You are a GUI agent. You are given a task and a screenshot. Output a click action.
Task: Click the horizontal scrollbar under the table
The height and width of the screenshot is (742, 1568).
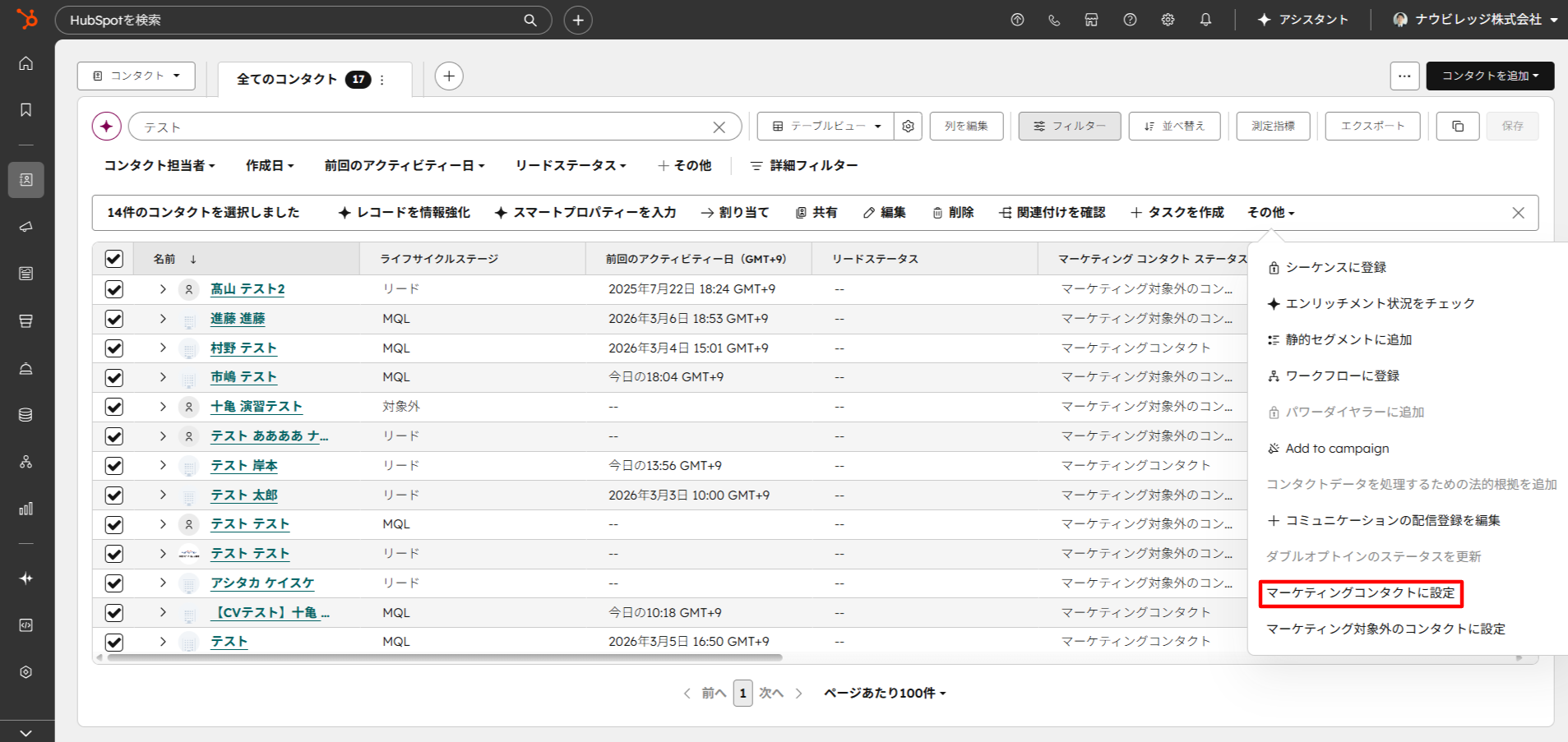(444, 658)
